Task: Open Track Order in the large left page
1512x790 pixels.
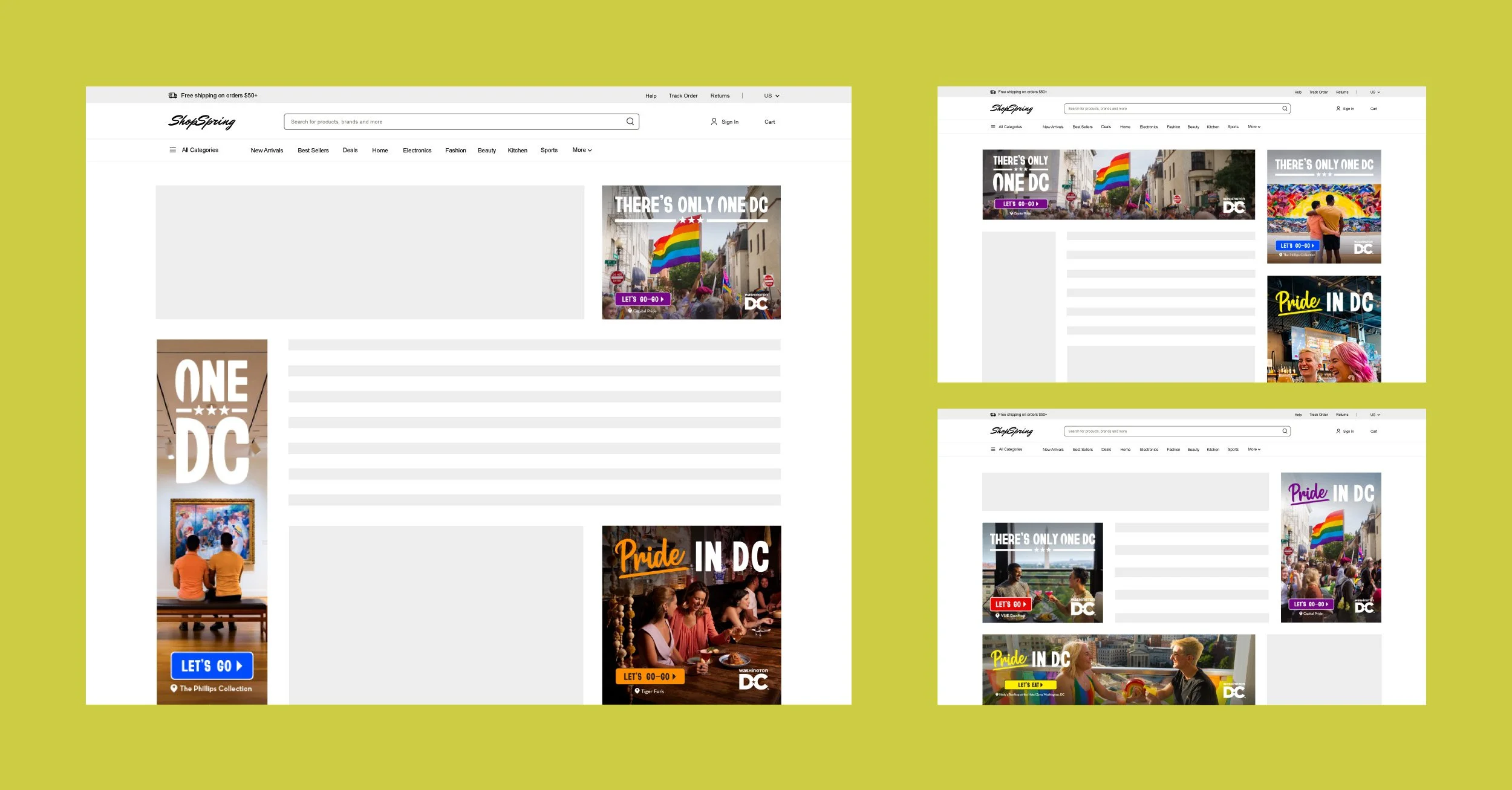Action: pyautogui.click(x=683, y=96)
